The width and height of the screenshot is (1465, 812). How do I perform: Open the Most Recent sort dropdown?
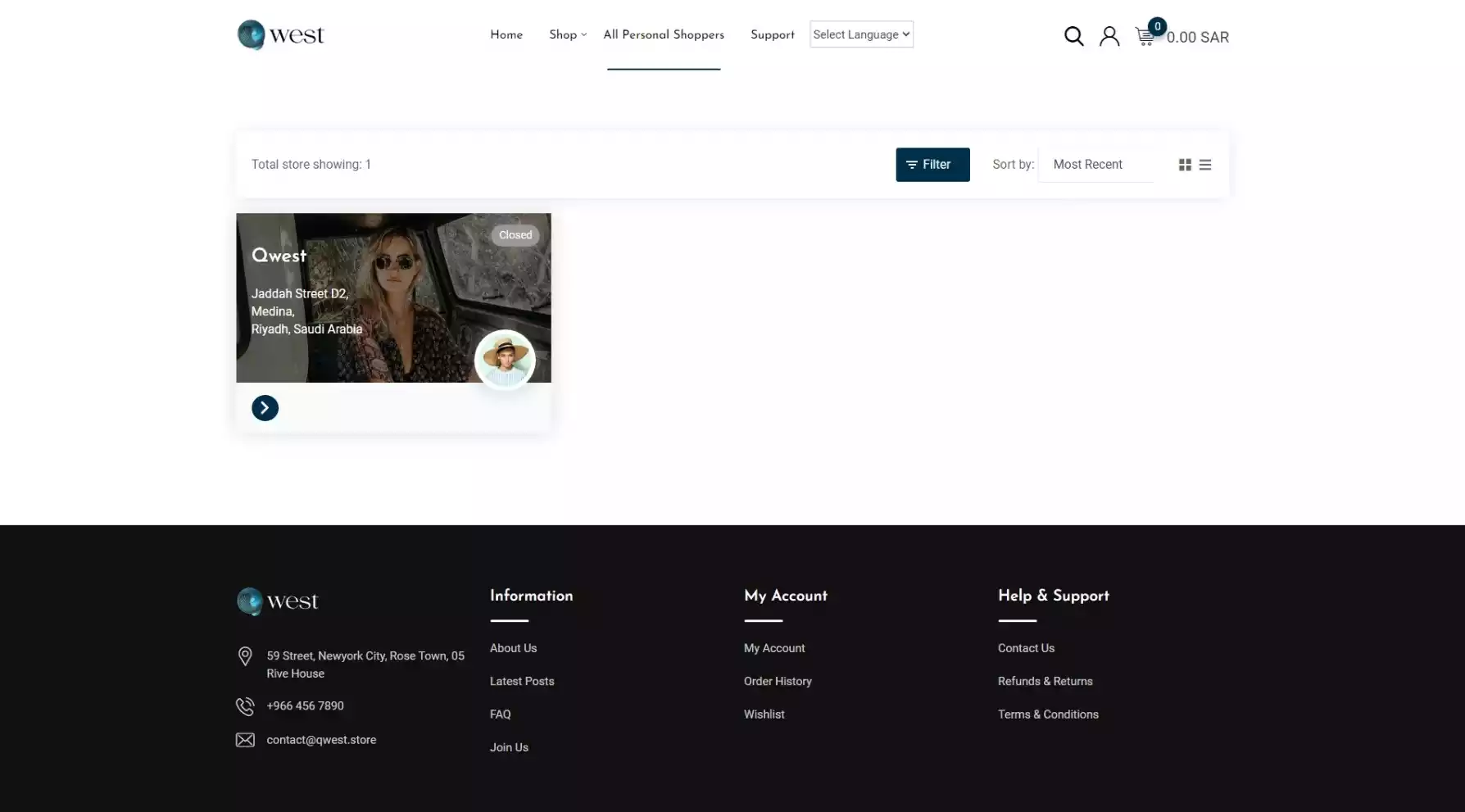click(x=1095, y=165)
